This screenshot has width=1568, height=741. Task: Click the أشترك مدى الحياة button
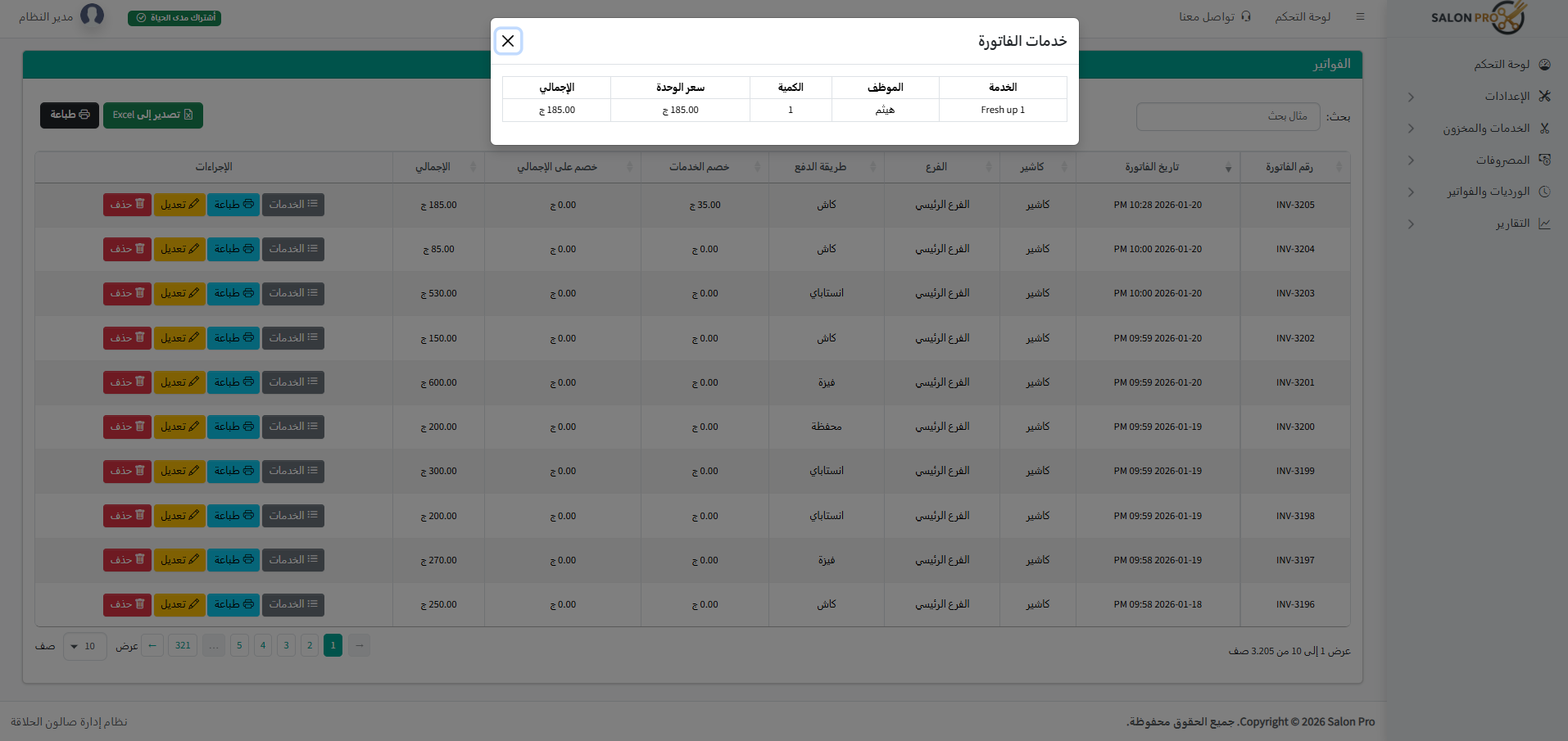point(174,16)
